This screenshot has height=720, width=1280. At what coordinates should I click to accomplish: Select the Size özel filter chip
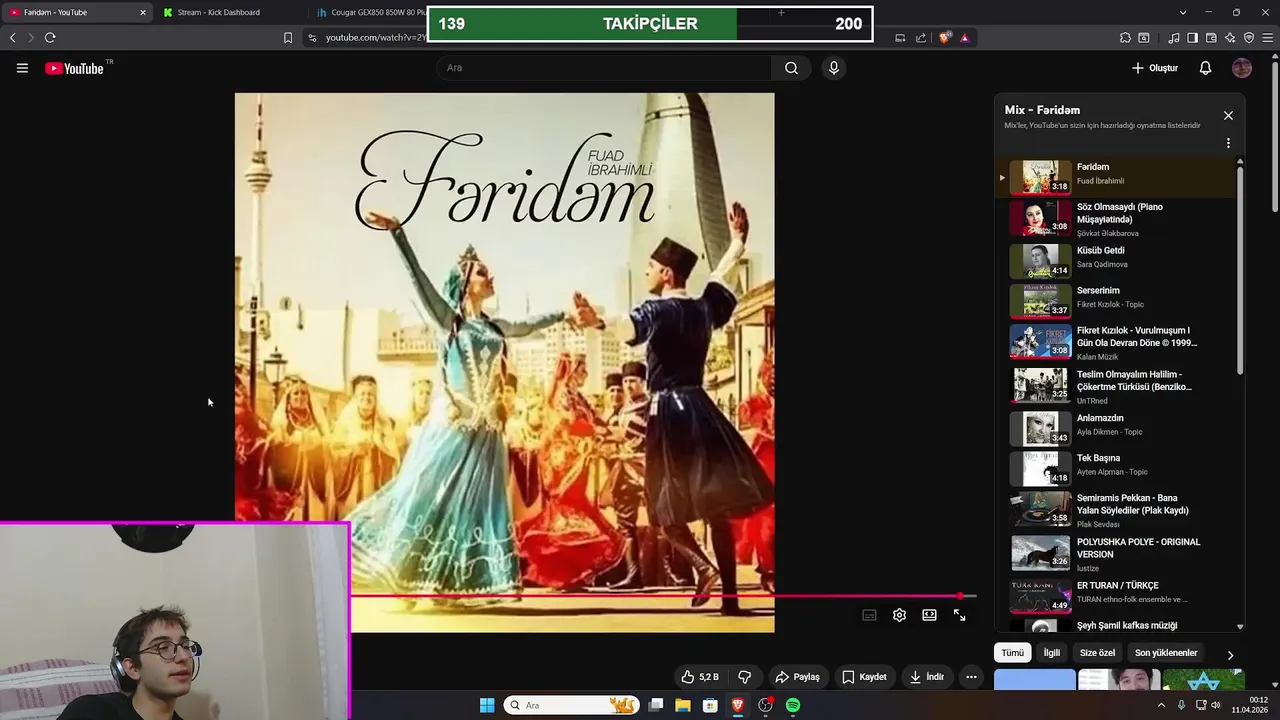1097,653
